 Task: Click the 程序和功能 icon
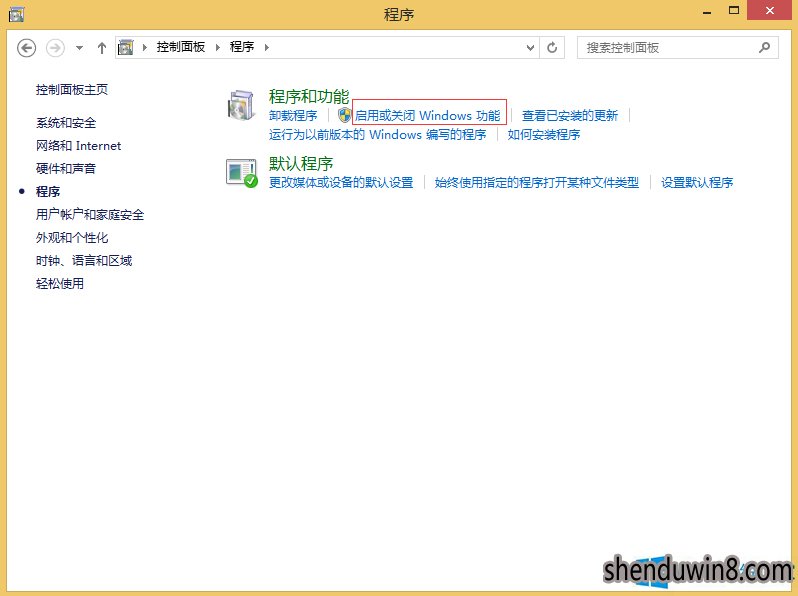[x=241, y=105]
